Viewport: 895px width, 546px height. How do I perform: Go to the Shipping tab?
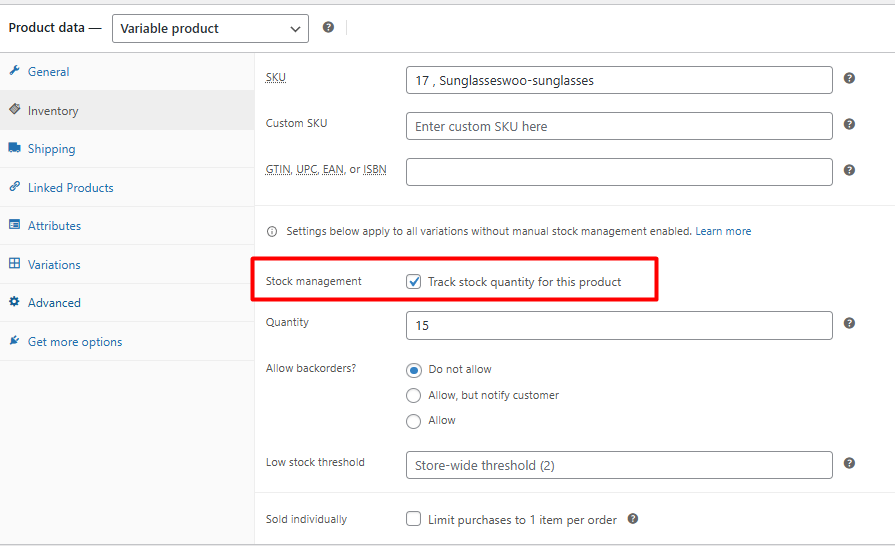[x=51, y=149]
